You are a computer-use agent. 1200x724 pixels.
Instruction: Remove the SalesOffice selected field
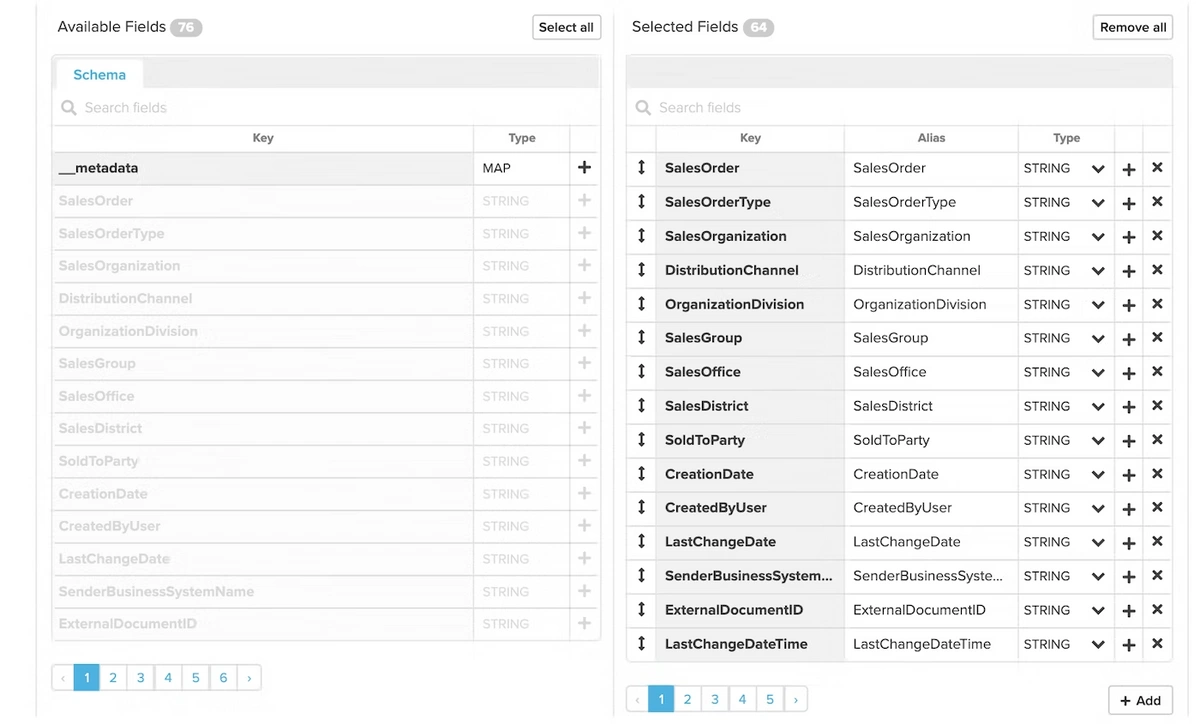(x=1157, y=372)
